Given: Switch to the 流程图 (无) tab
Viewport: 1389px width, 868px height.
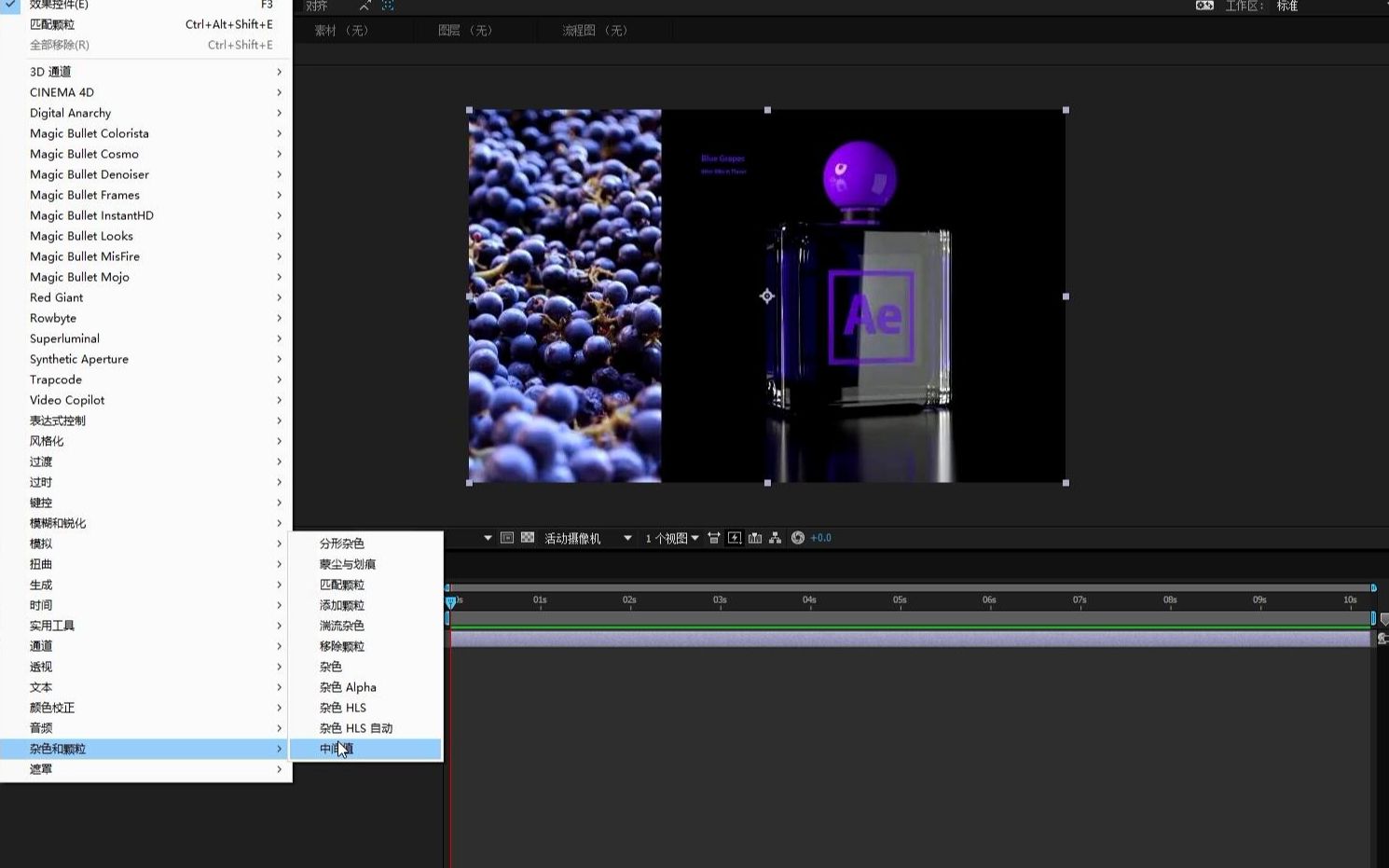Looking at the screenshot, I should 595,31.
